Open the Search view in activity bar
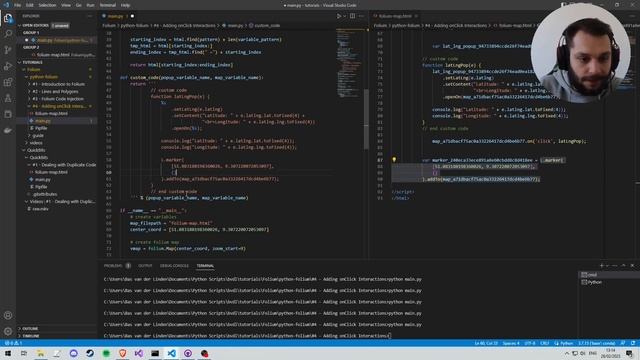640x360 pixels. pyautogui.click(x=8, y=34)
